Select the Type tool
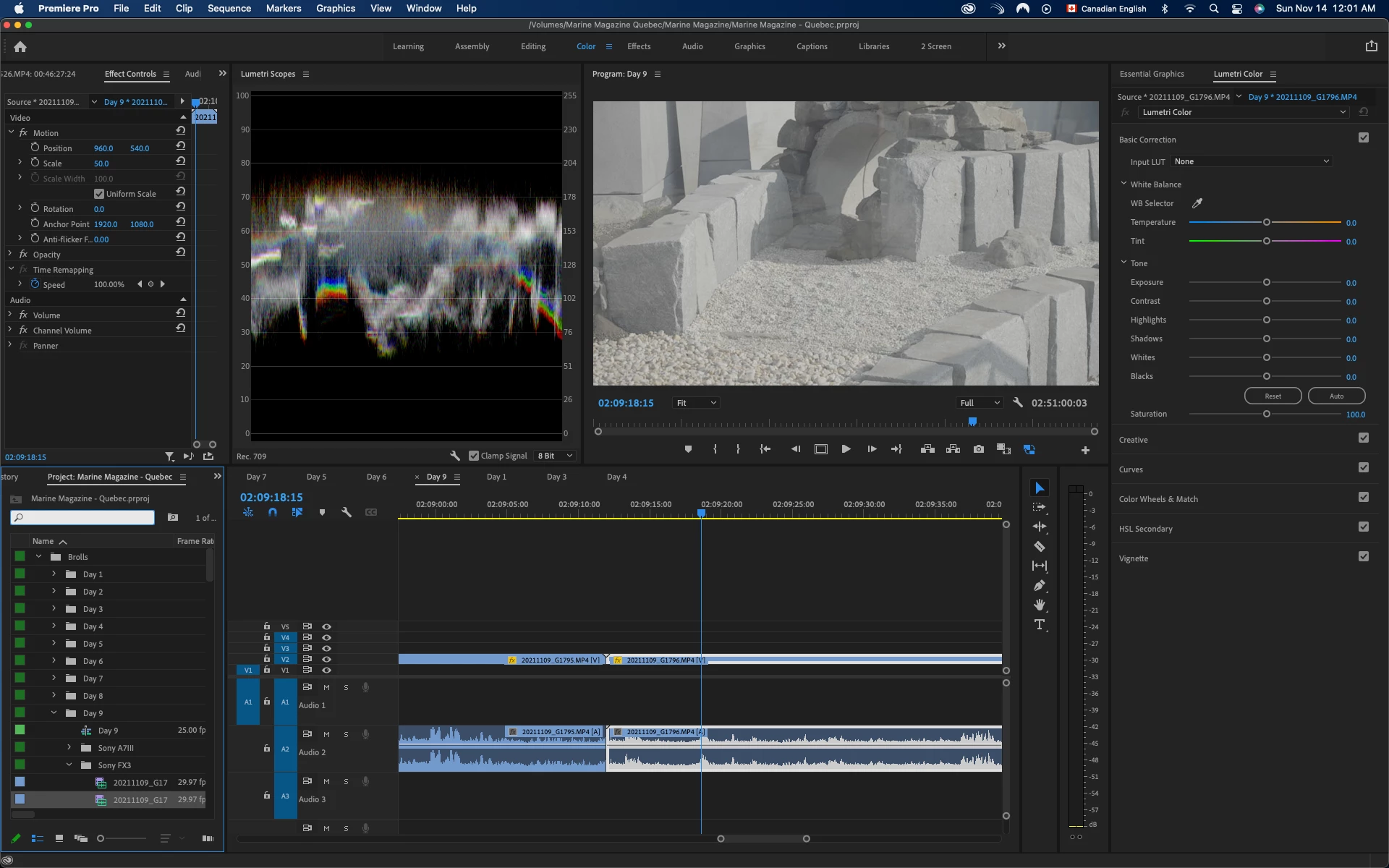This screenshot has height=868, width=1389. pyautogui.click(x=1040, y=624)
